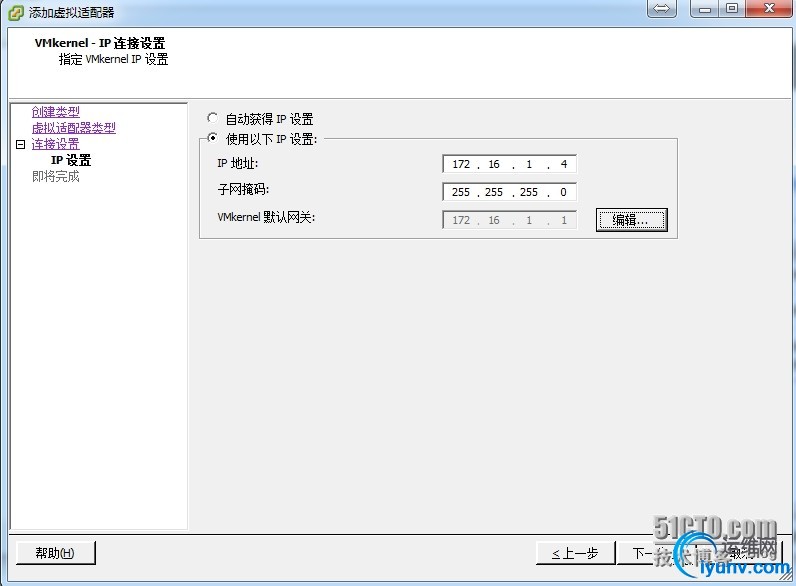Click the first octet 172 of IP address
The height and width of the screenshot is (586, 796).
[461, 164]
